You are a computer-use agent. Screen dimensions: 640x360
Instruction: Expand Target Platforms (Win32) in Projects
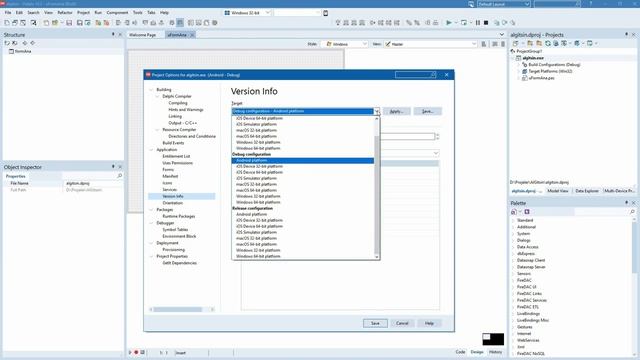pyautogui.click(x=519, y=71)
